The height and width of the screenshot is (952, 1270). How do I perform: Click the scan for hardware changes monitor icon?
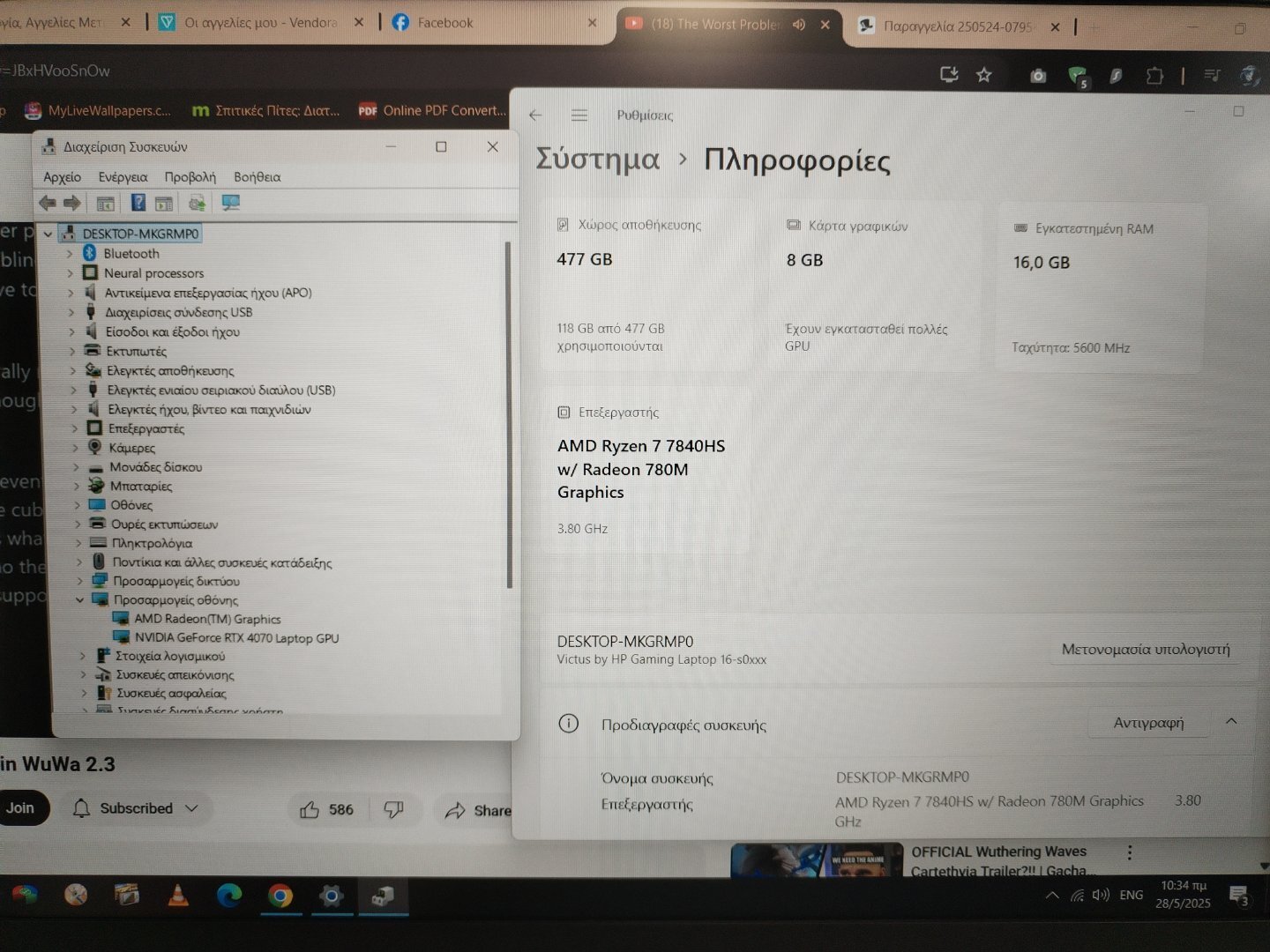pyautogui.click(x=231, y=204)
